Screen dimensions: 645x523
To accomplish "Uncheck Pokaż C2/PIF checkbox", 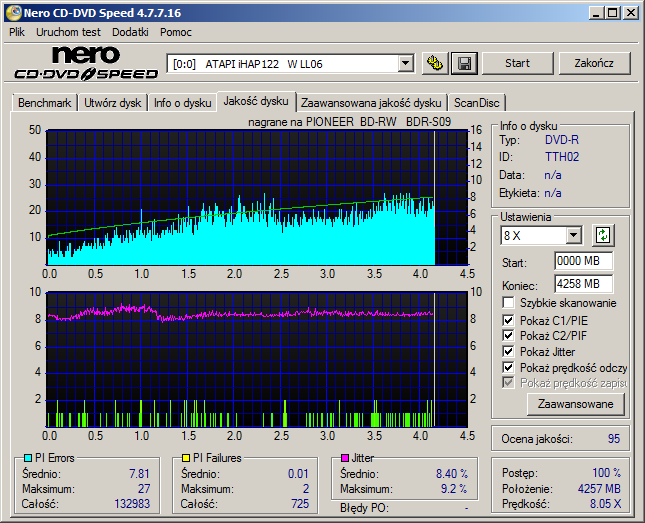I will pyautogui.click(x=508, y=335).
